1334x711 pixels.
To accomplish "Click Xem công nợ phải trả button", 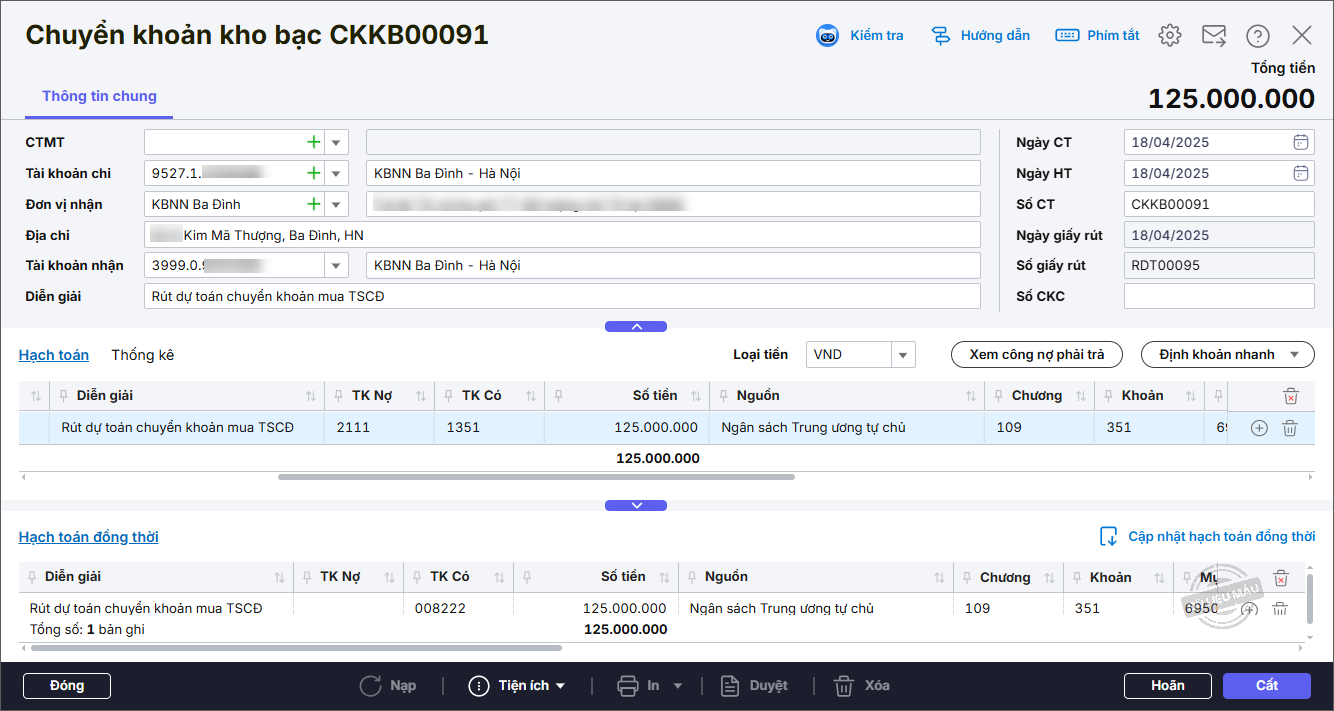I will click(1036, 355).
